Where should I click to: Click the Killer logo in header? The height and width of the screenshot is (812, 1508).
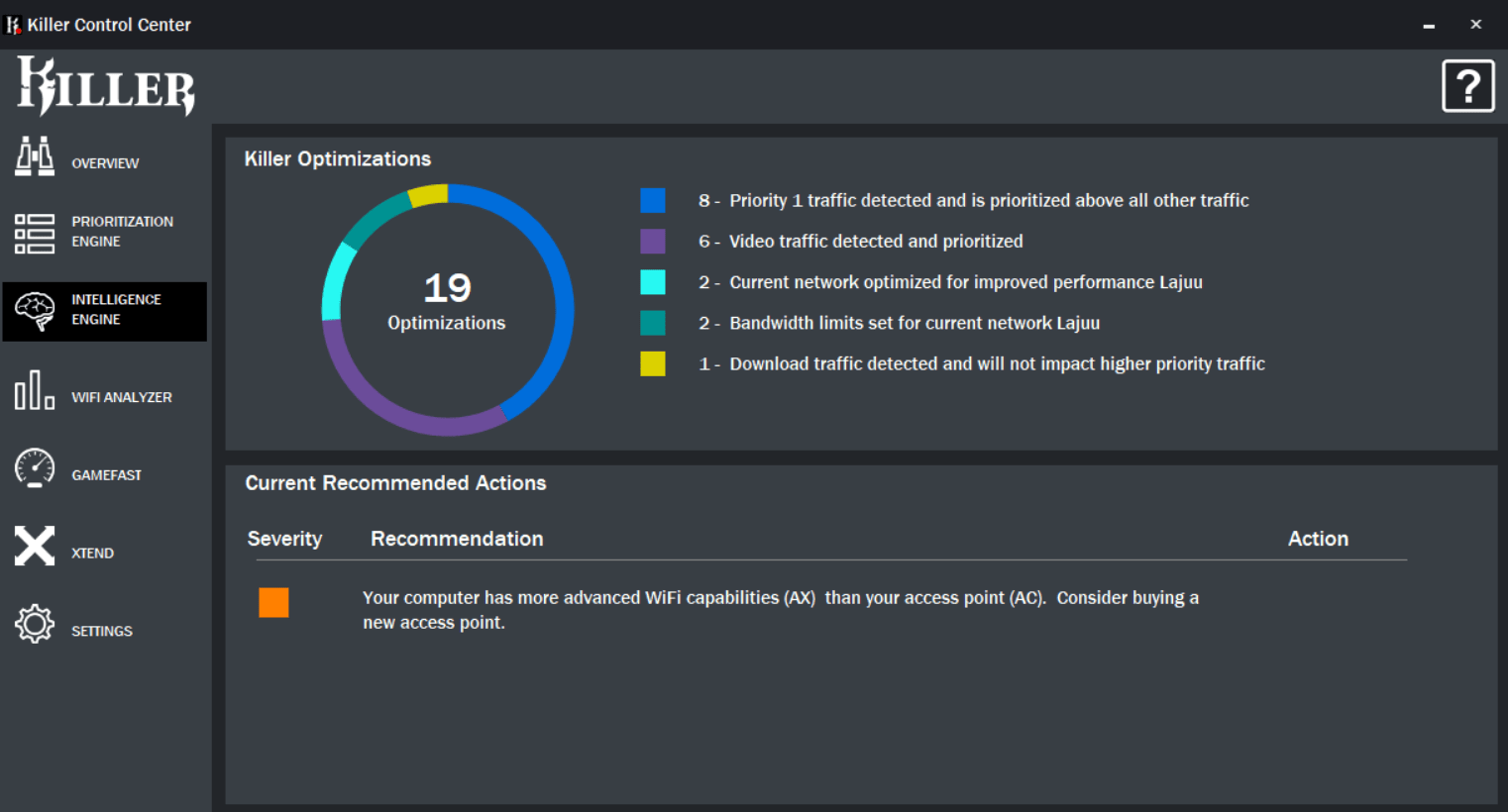coord(106,86)
